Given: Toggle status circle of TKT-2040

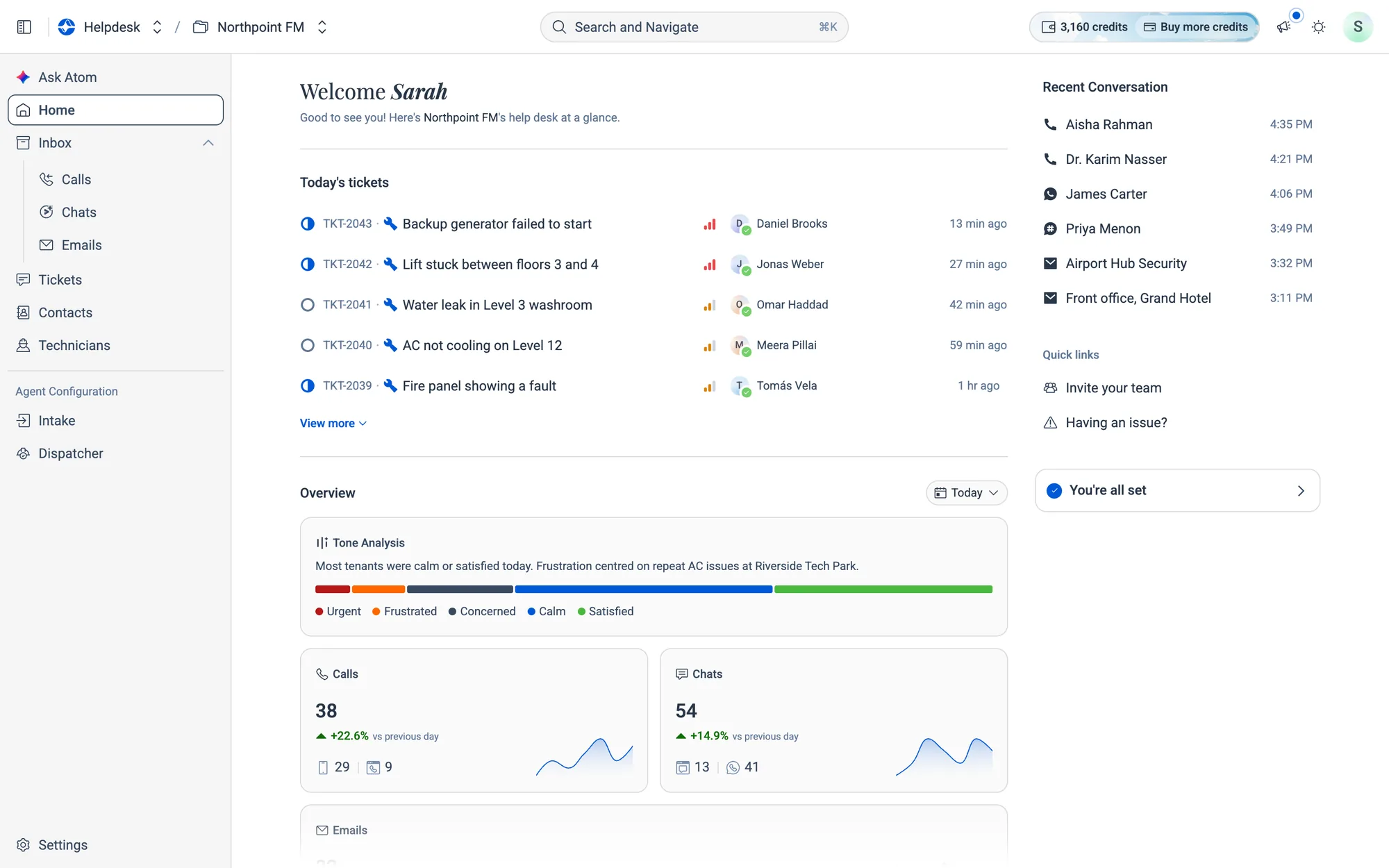Looking at the screenshot, I should click(x=308, y=345).
